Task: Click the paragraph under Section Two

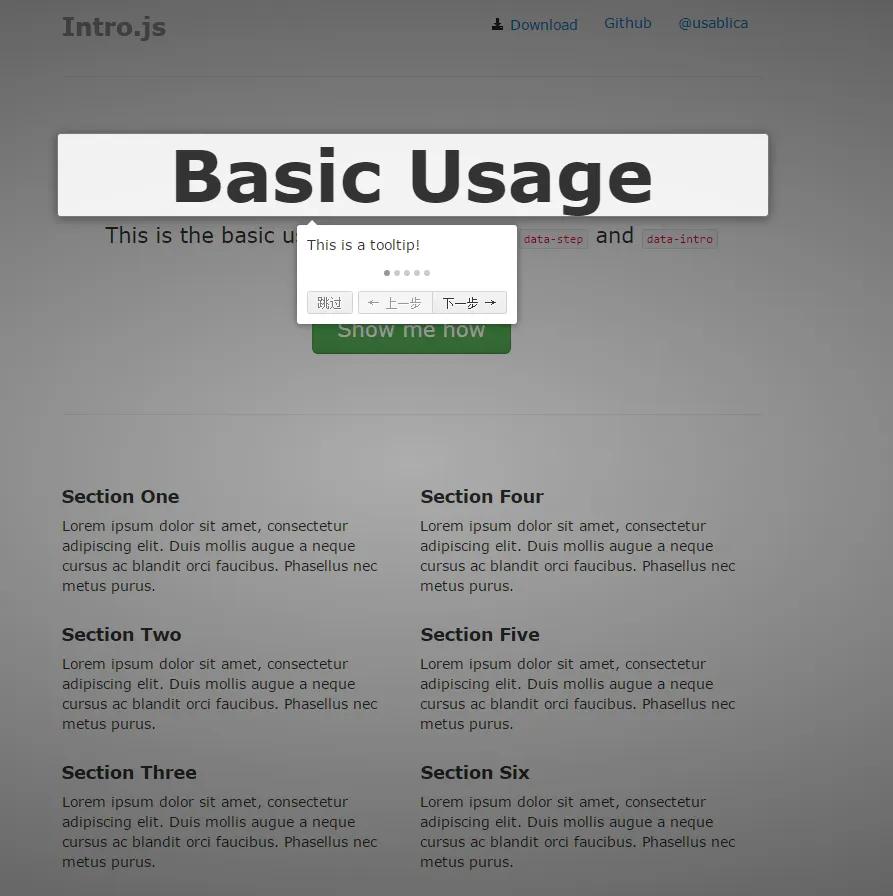Action: (220, 694)
